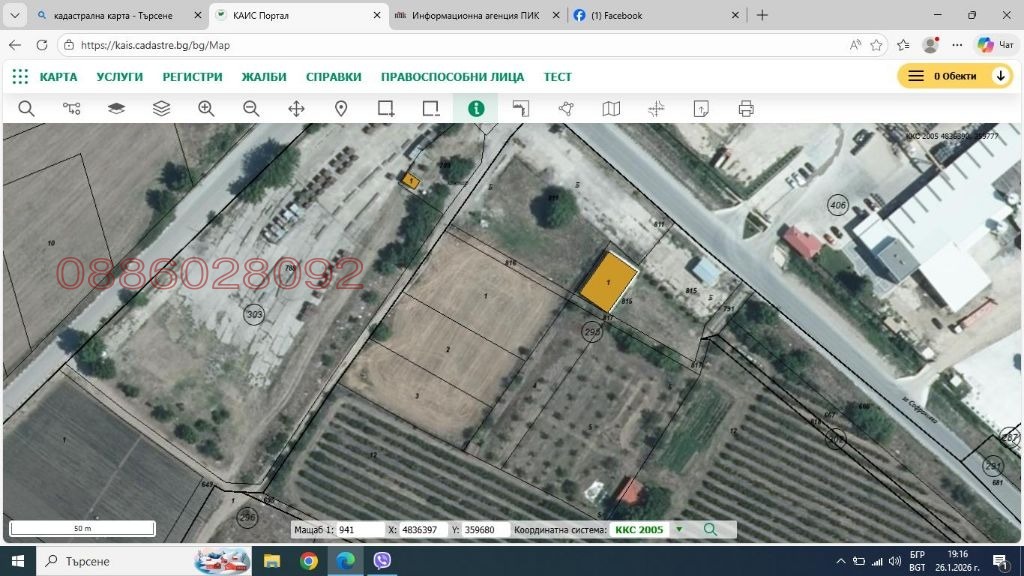The image size is (1024, 576).
Task: Select the location marker tool
Action: click(341, 108)
